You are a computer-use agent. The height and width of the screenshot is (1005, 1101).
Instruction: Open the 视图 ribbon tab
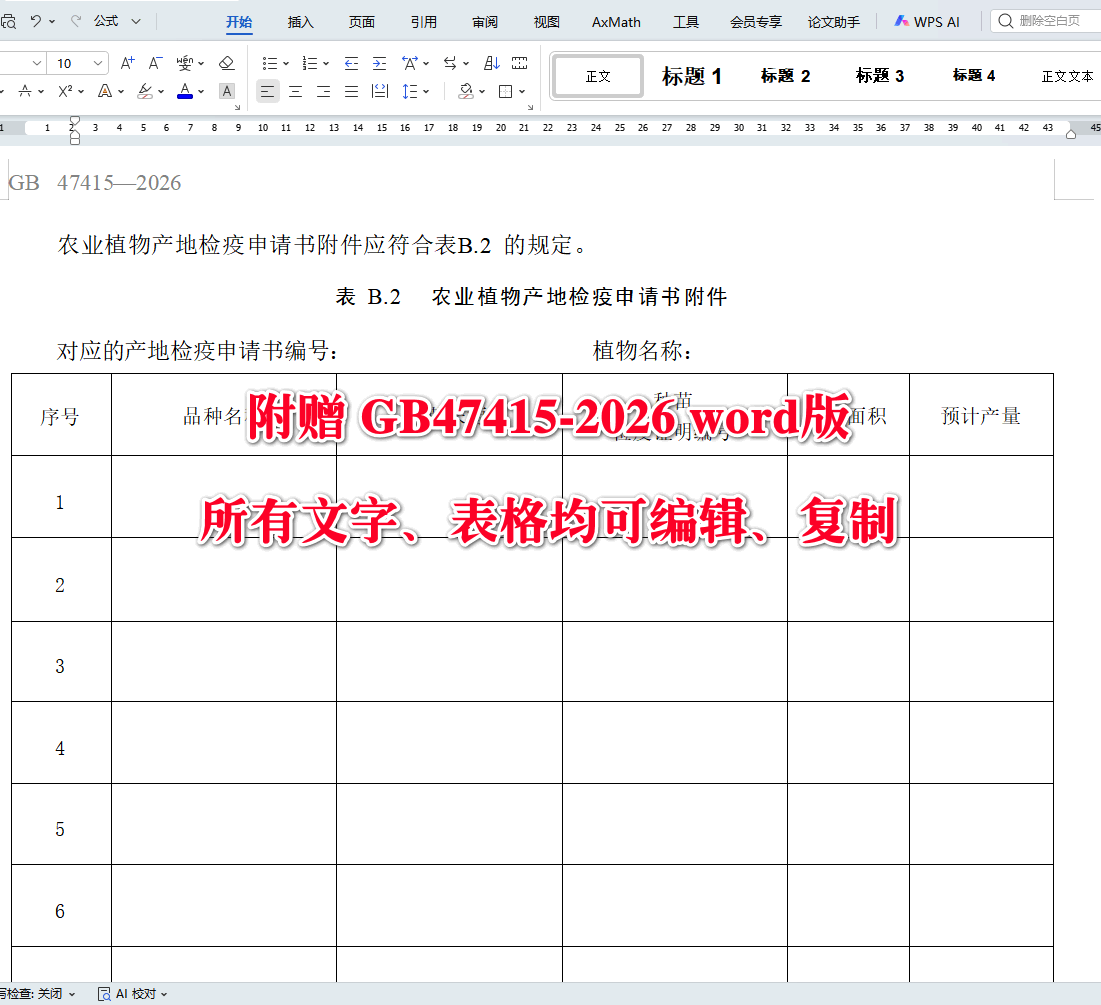click(546, 22)
